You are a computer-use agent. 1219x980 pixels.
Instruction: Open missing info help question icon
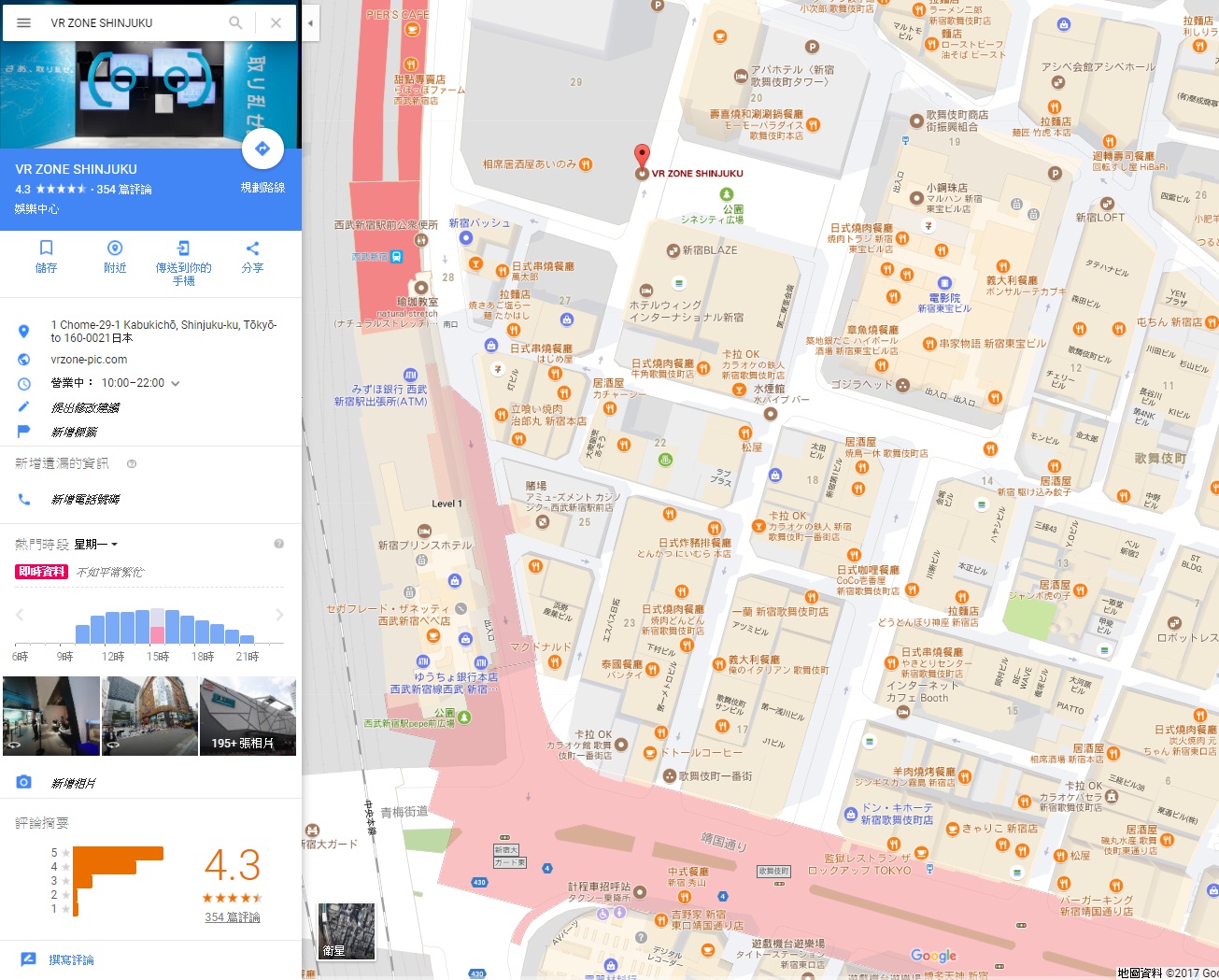pyautogui.click(x=132, y=463)
